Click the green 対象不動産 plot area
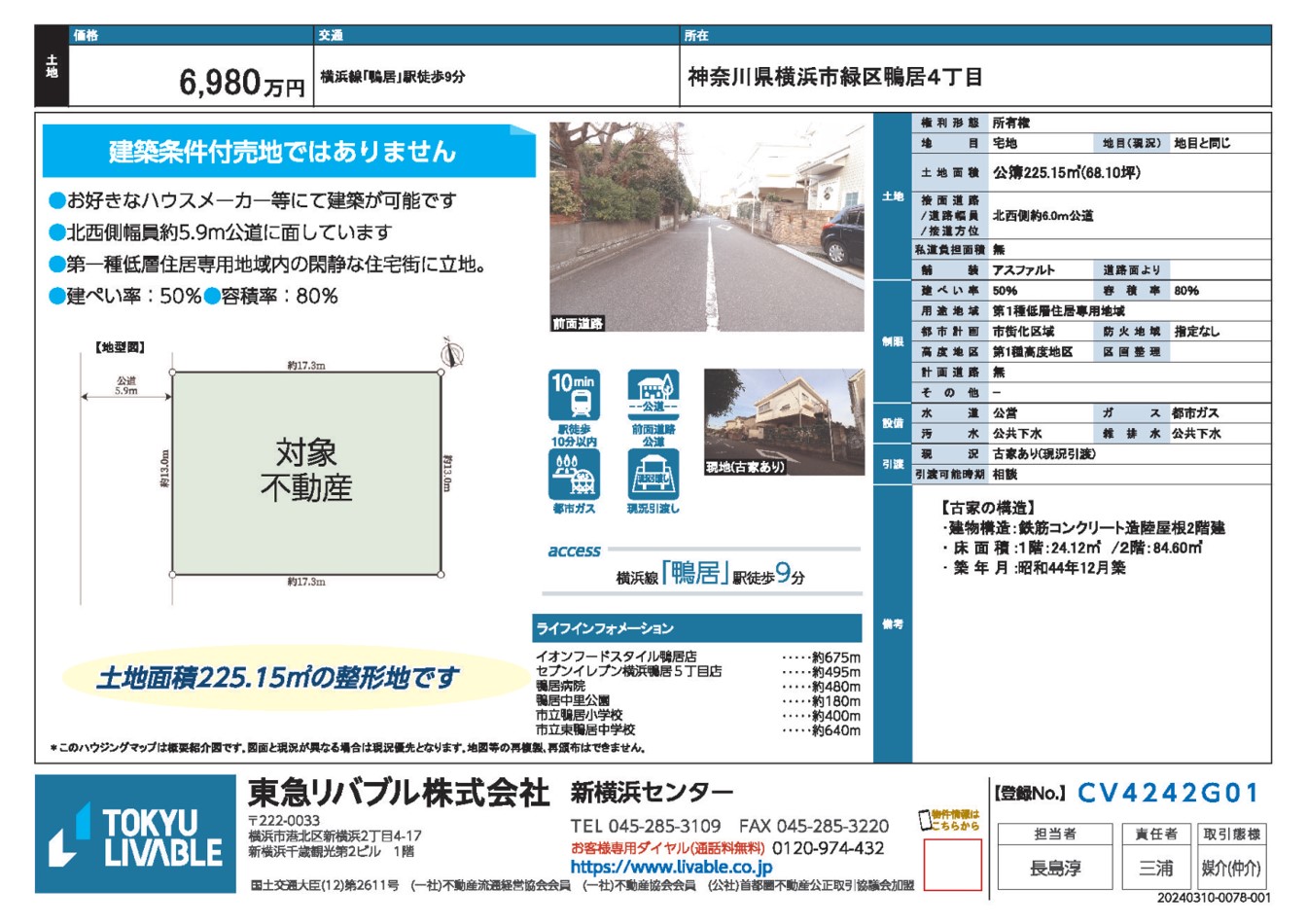This screenshot has height=924, width=1307. click(306, 471)
